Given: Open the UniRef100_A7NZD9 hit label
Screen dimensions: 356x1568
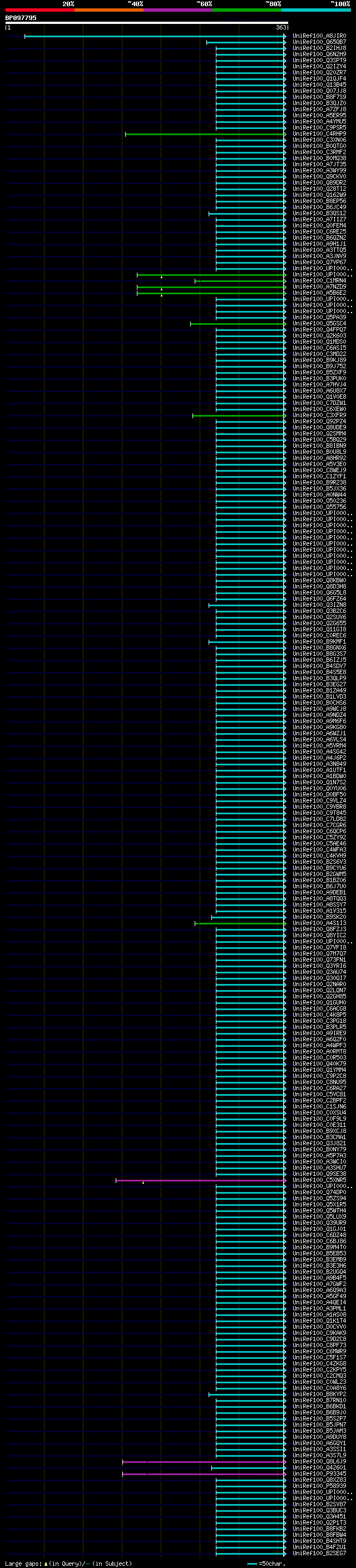Looking at the screenshot, I should click(x=319, y=288).
